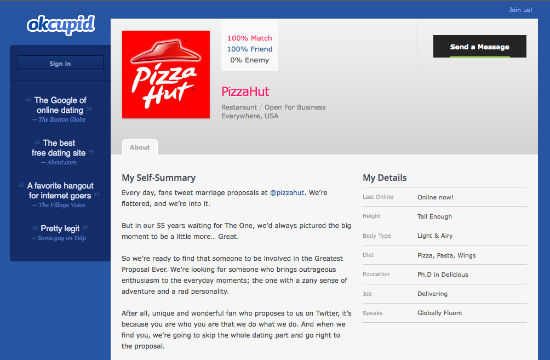Click the Pretty legit quote
550x360 pixels.
click(x=60, y=228)
